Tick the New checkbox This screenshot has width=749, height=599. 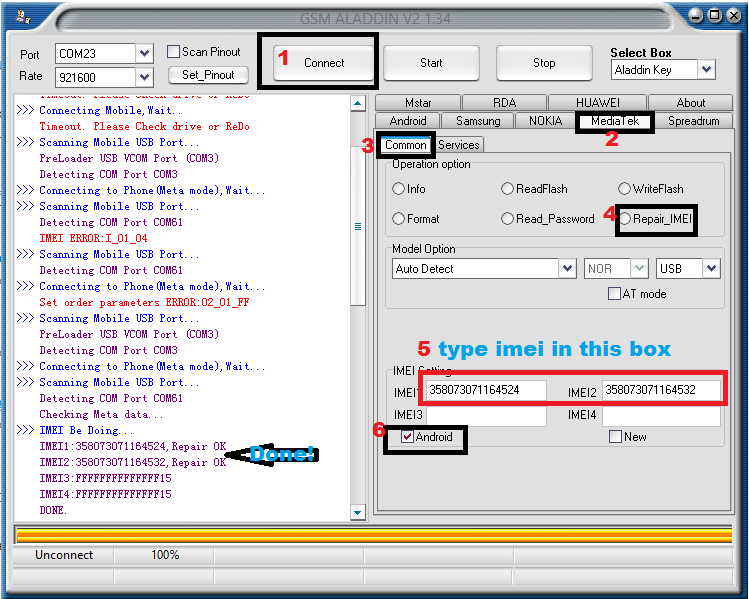(615, 437)
